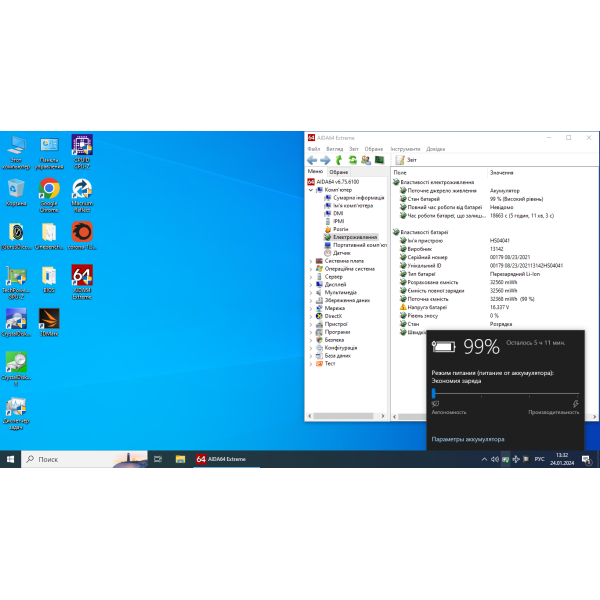Screen dimensions: 600x600
Task: Open the Обране menu in menu bar
Action: [x=374, y=149]
